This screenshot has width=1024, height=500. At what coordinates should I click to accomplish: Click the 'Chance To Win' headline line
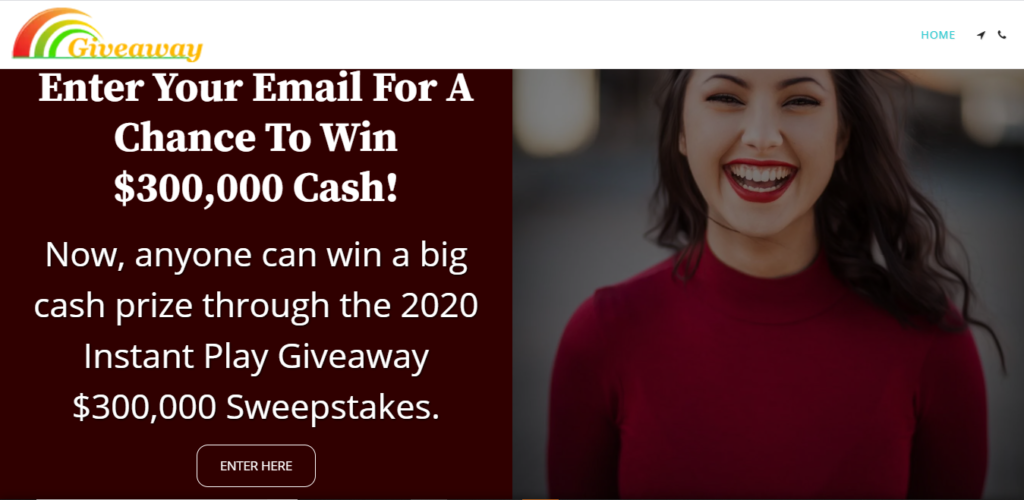pos(256,138)
